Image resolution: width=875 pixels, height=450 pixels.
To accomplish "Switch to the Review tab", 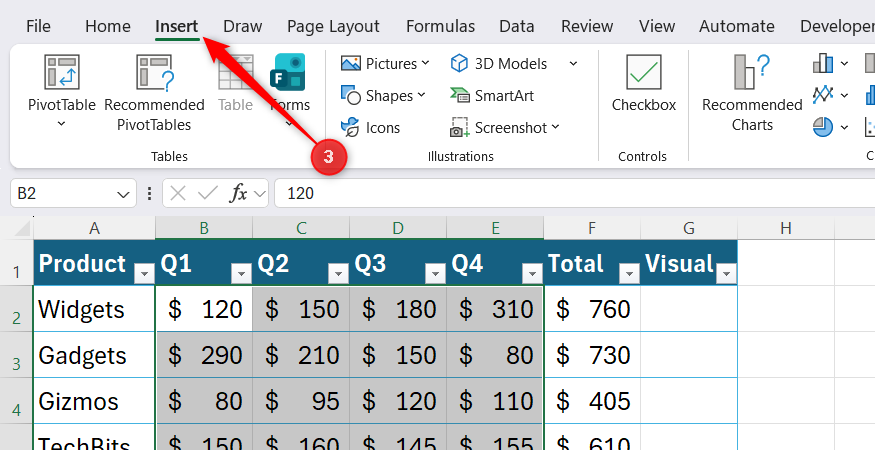I will (x=587, y=26).
